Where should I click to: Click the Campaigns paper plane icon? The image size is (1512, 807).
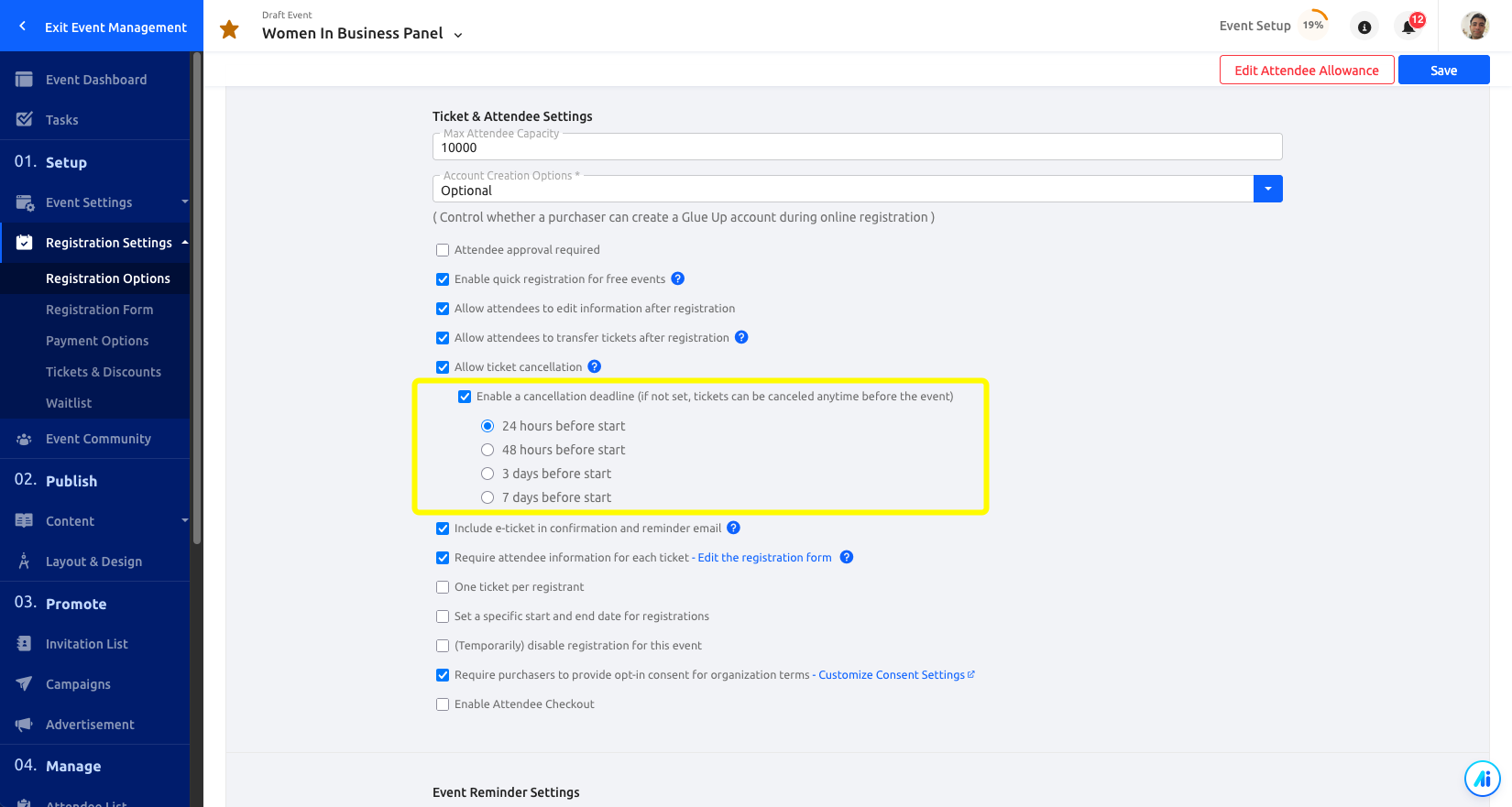tap(25, 684)
